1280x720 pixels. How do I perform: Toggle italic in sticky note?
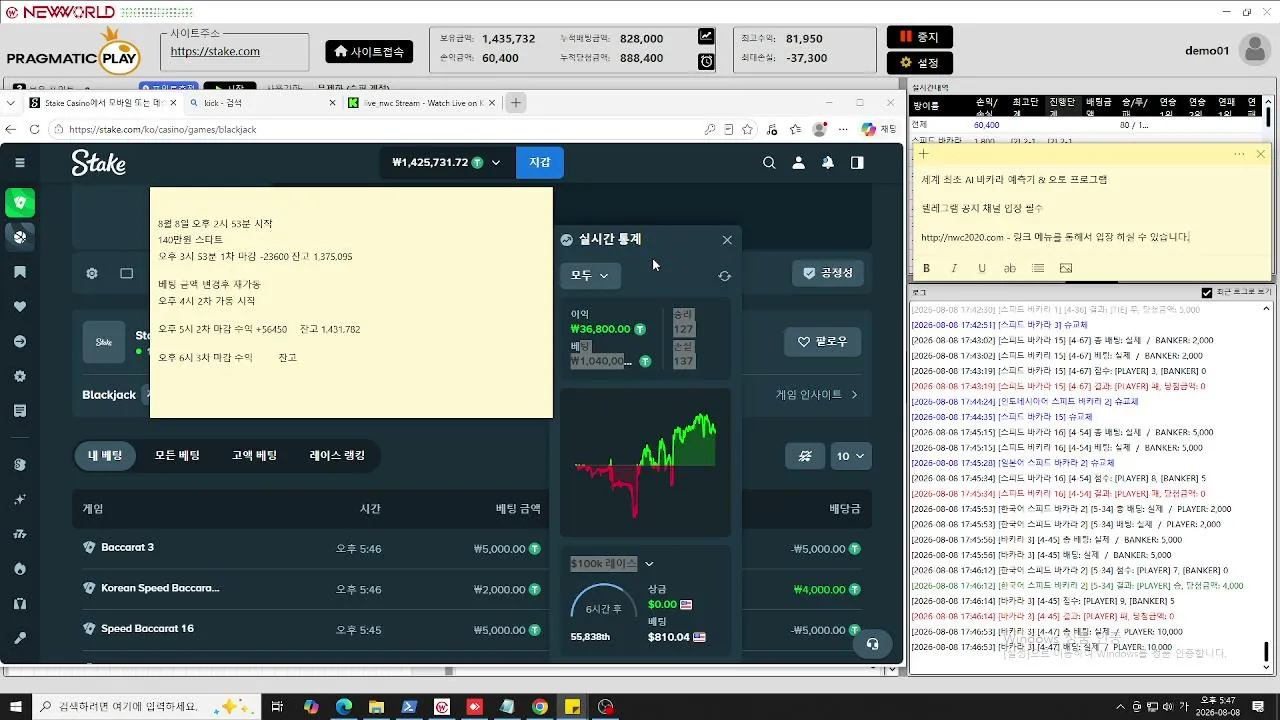954,268
